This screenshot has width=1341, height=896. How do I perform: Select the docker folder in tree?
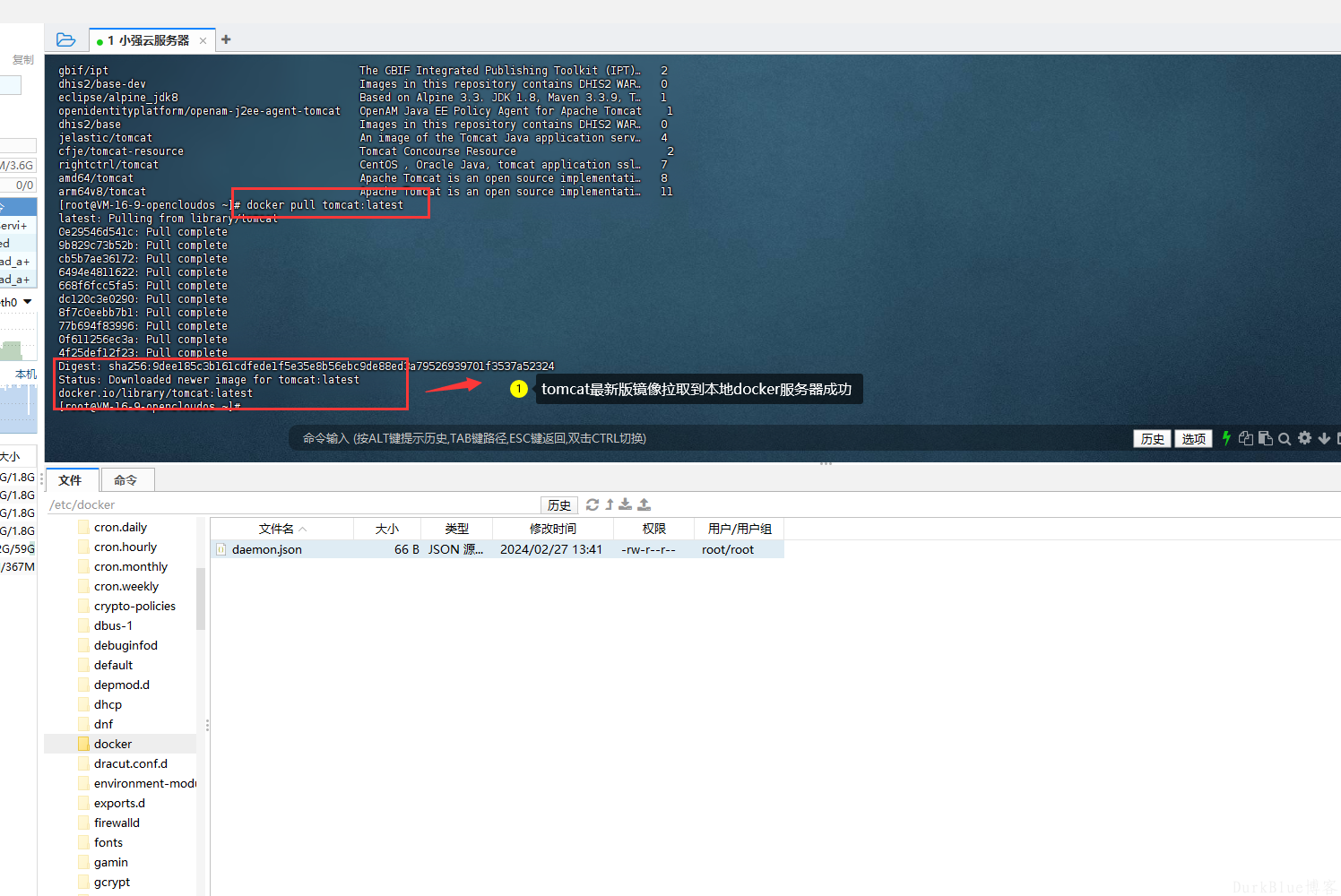(113, 744)
